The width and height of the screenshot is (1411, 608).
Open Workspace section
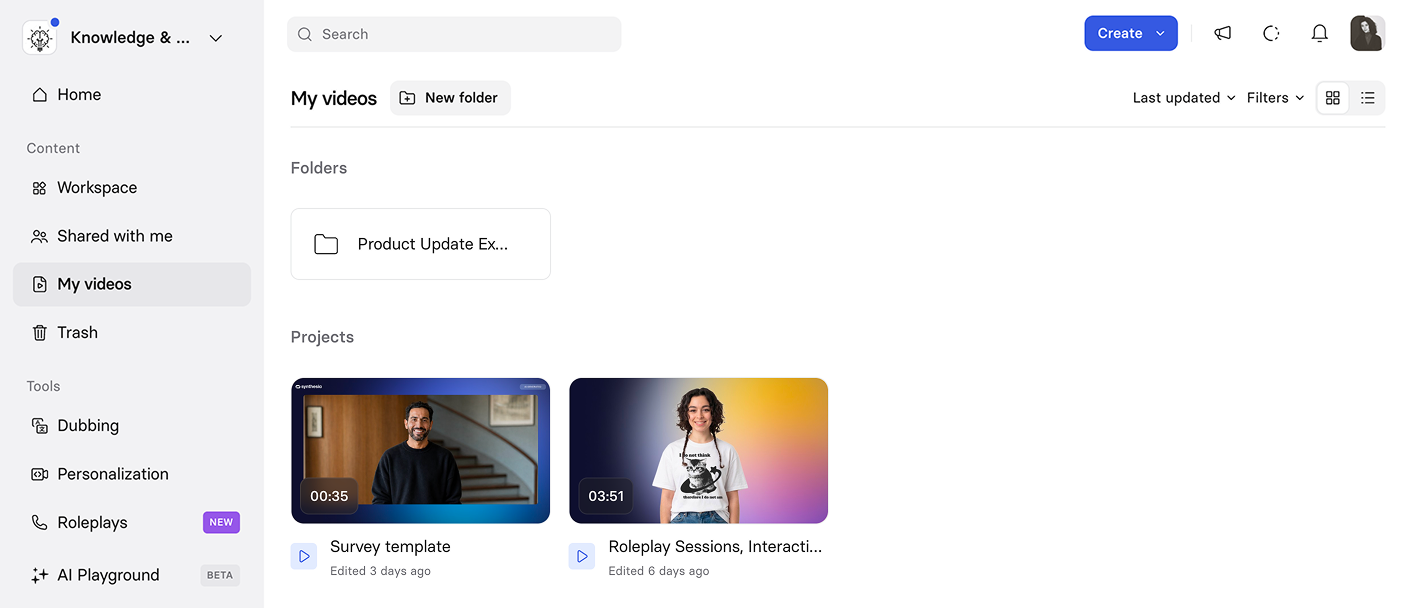[132, 188]
